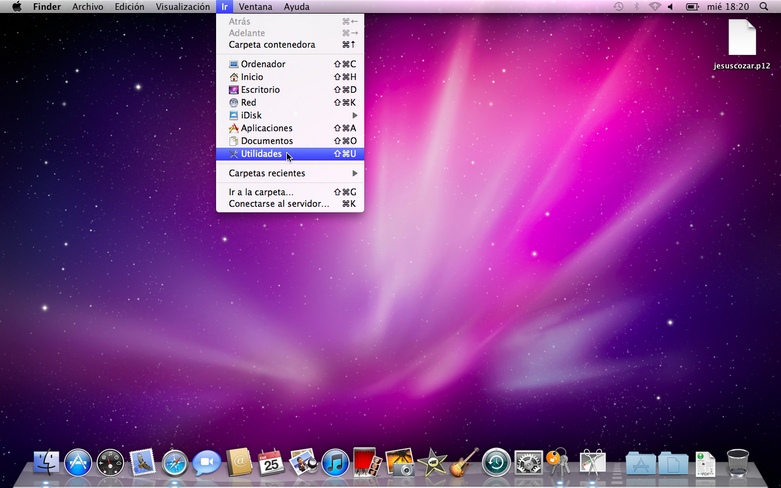Viewport: 781px width, 488px height.
Task: Launch Preview photos-with-loupe icon in Dock
Action: pos(303,463)
